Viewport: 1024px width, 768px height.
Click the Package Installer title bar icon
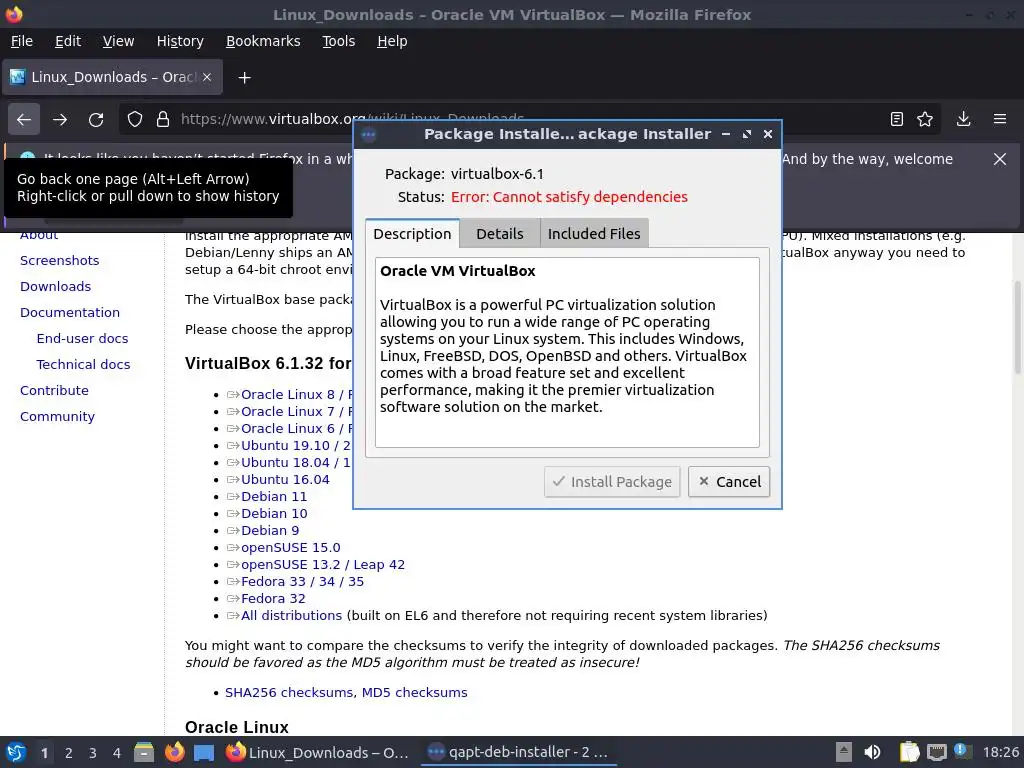(x=368, y=135)
